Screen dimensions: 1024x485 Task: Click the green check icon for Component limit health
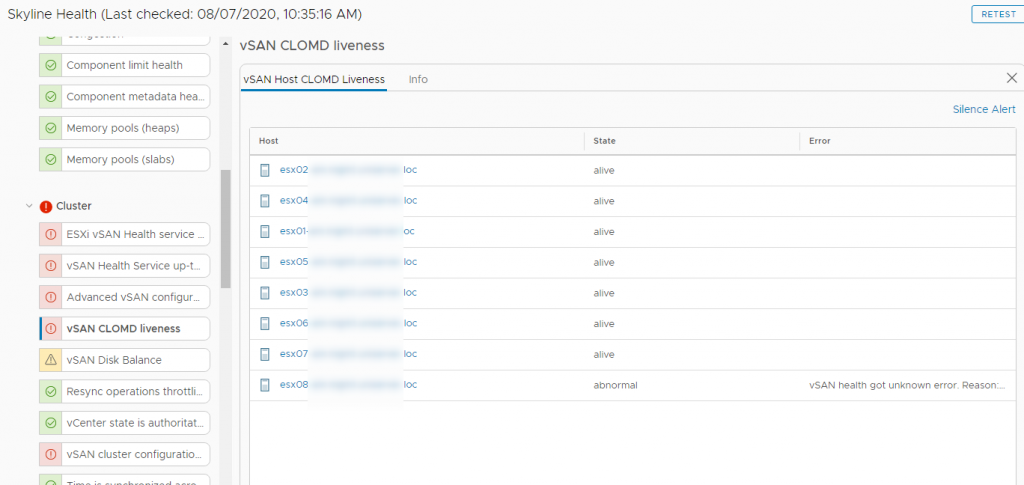(x=50, y=65)
